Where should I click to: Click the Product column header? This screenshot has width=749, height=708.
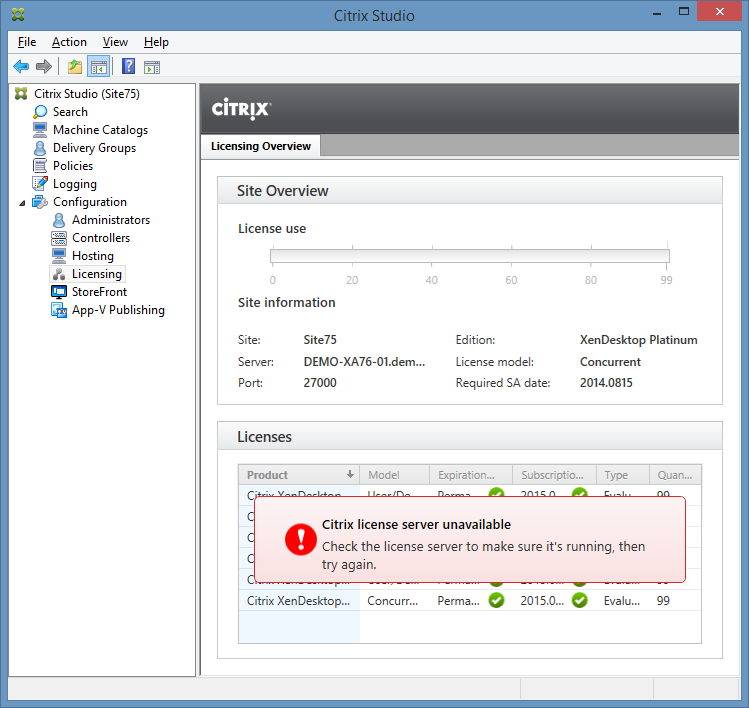(299, 475)
